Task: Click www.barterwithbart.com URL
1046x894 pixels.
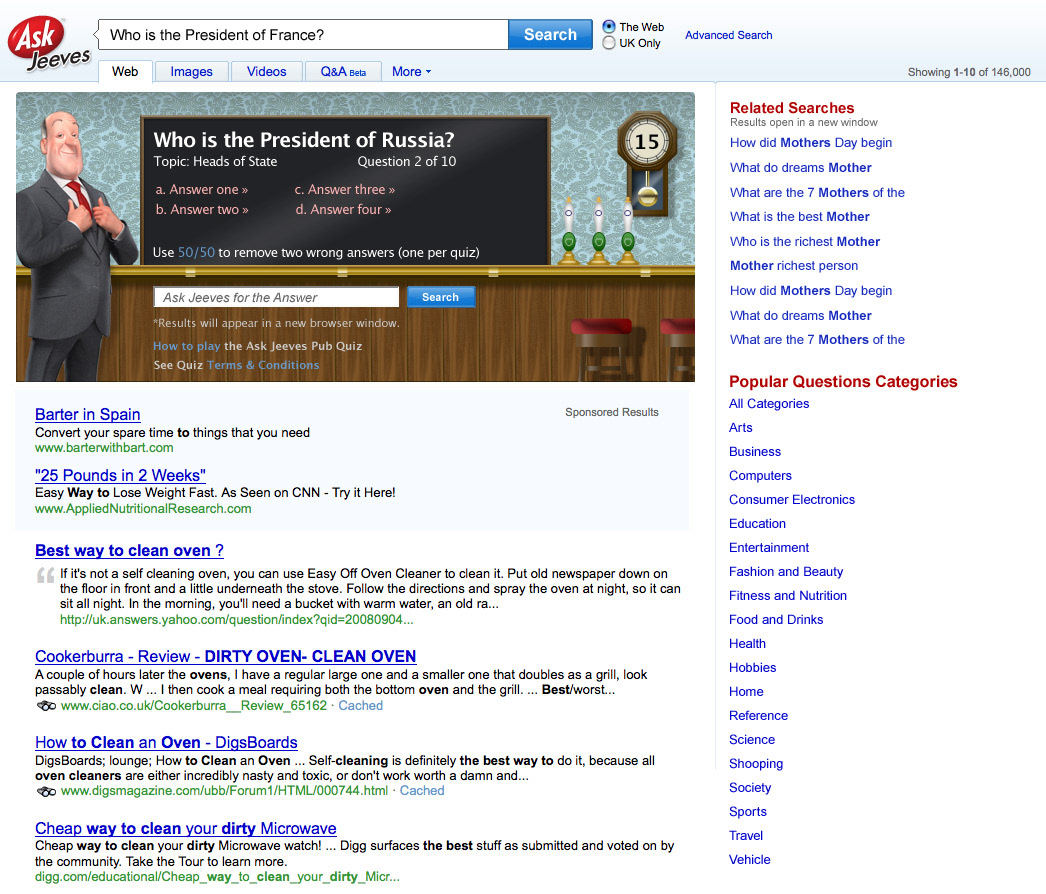Action: (104, 448)
